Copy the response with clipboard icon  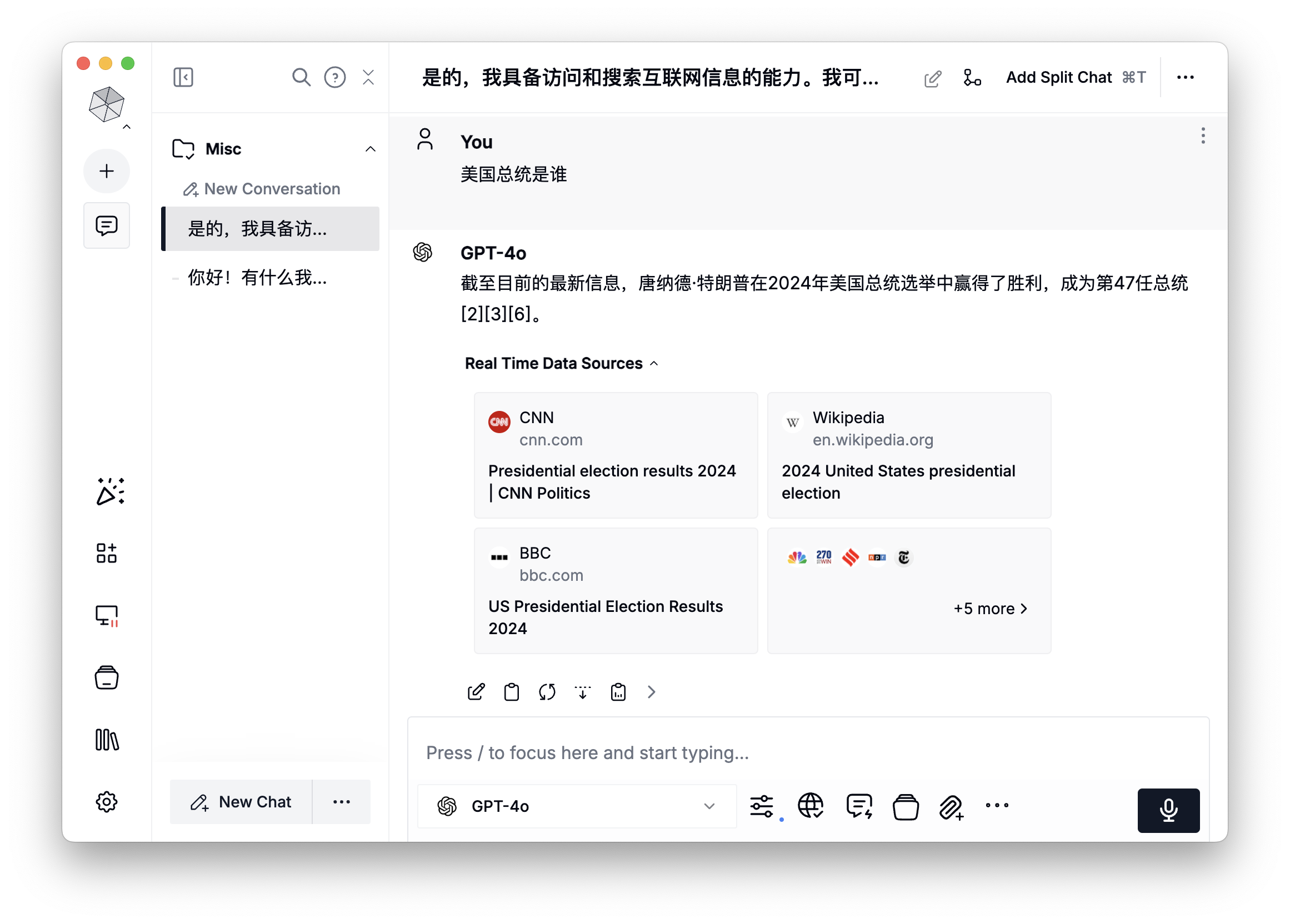coord(511,691)
